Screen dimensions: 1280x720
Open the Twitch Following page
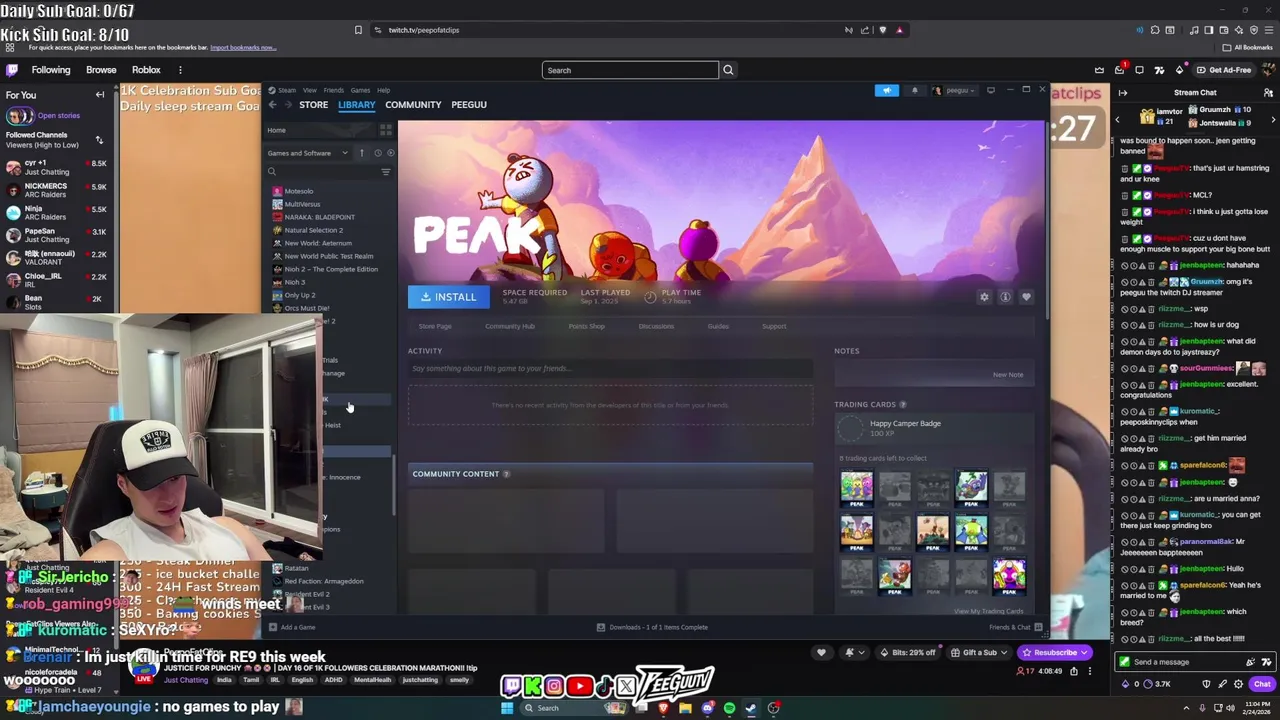click(x=51, y=70)
